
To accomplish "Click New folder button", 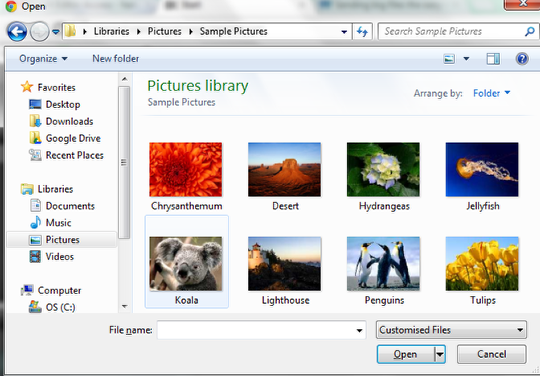I will tap(116, 59).
